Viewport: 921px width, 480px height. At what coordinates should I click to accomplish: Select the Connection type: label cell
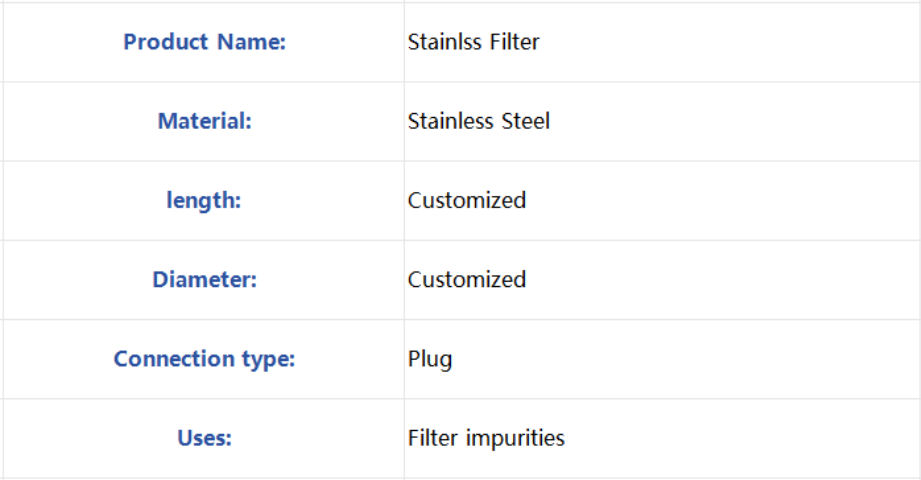click(x=204, y=359)
